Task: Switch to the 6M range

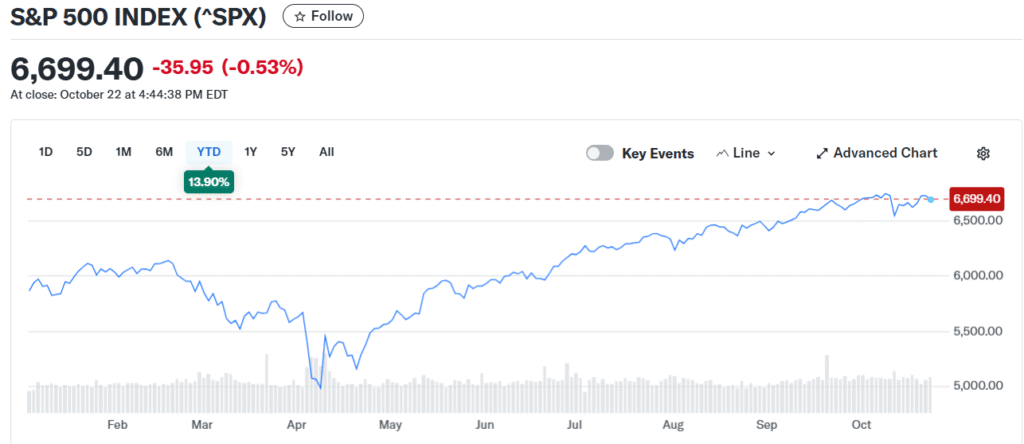Action: (x=164, y=152)
